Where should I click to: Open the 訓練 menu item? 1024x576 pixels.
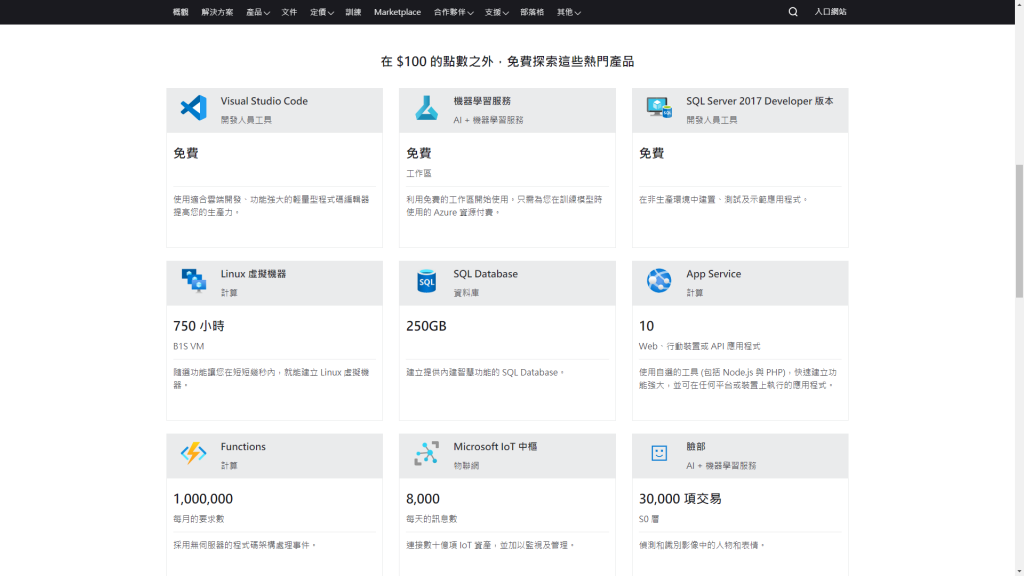(x=353, y=12)
